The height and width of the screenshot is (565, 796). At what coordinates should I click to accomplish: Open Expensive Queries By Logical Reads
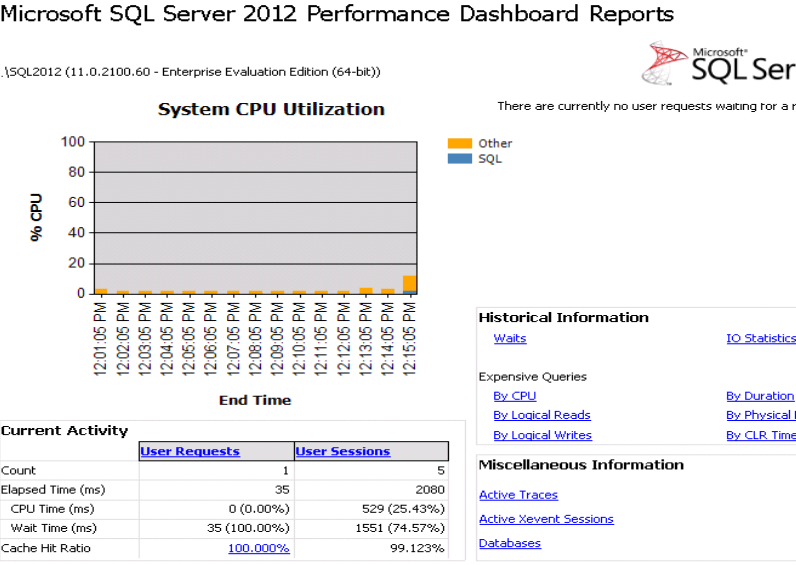coord(542,415)
